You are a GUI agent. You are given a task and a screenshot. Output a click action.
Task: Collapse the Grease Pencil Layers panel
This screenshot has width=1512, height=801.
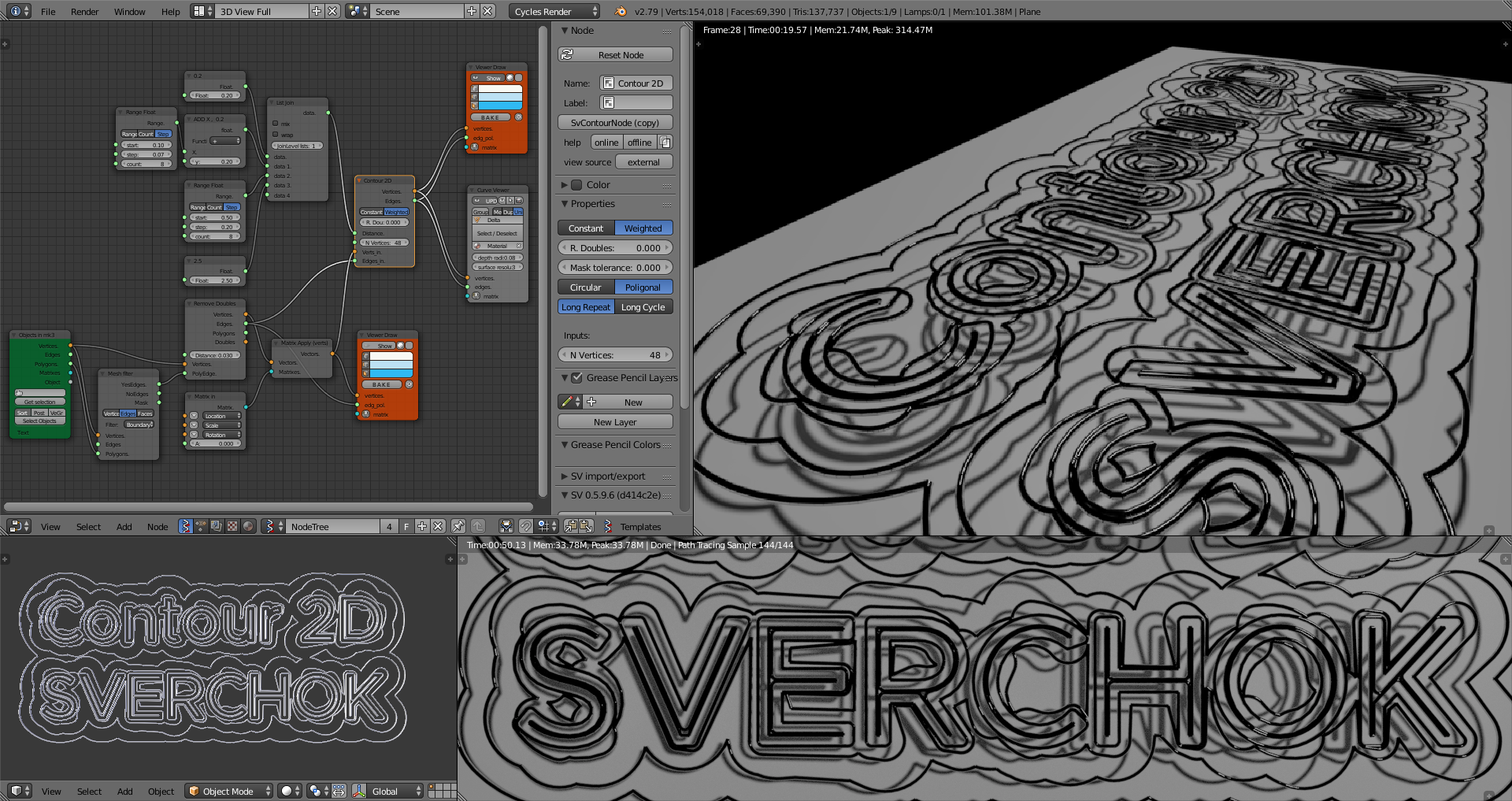click(565, 377)
